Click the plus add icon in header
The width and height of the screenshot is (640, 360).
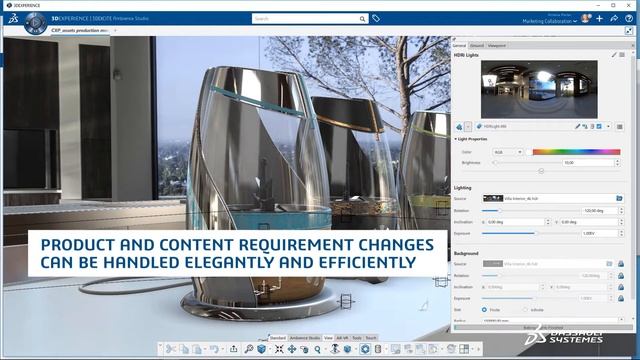pyautogui.click(x=599, y=18)
